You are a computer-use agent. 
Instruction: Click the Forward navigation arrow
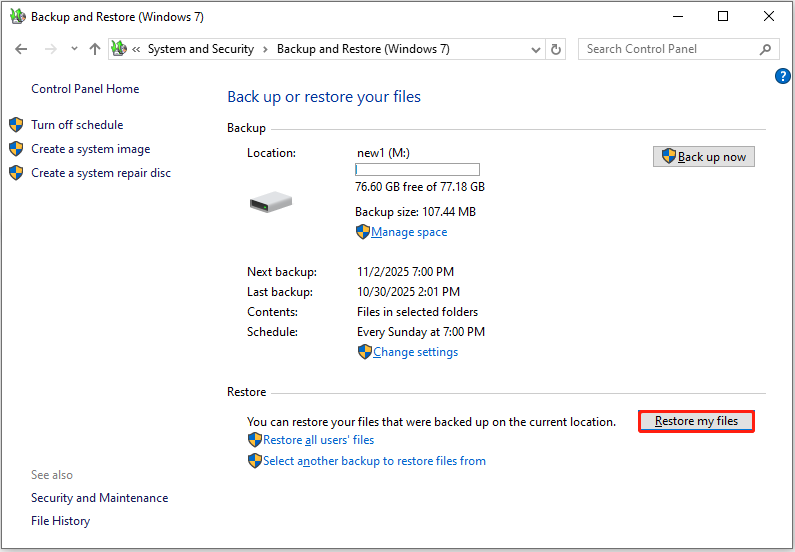(51, 49)
